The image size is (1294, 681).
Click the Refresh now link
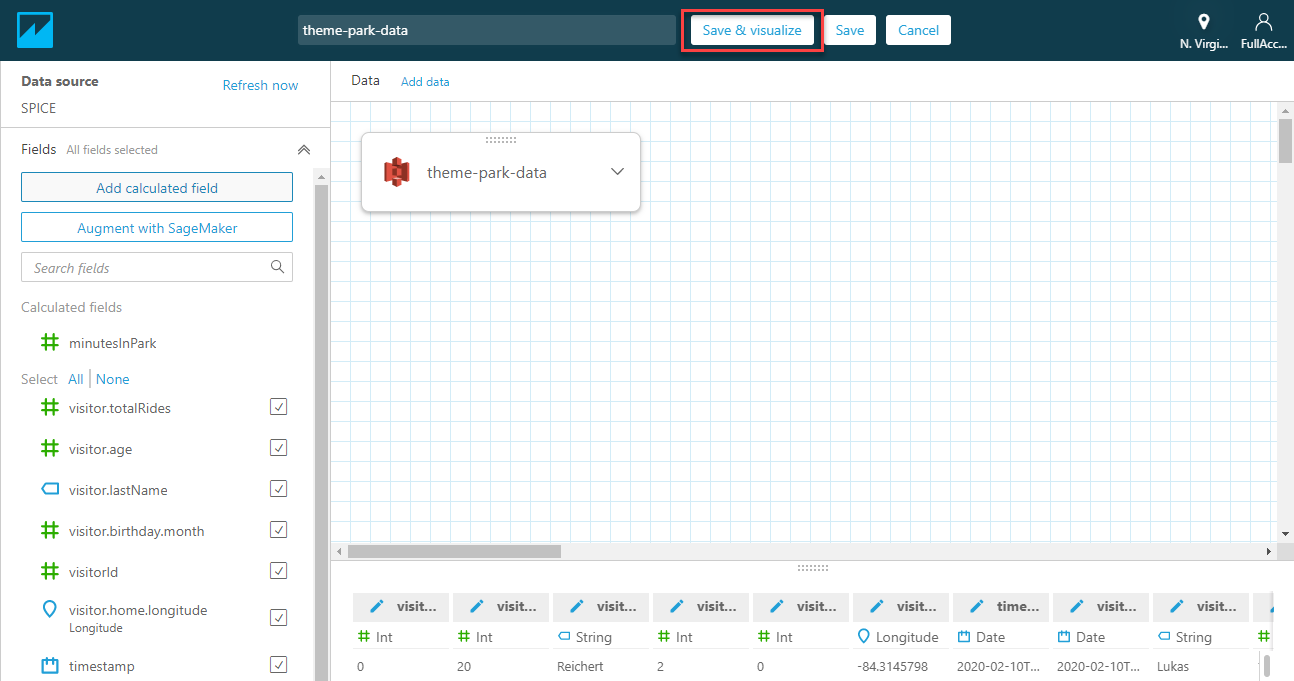(260, 85)
